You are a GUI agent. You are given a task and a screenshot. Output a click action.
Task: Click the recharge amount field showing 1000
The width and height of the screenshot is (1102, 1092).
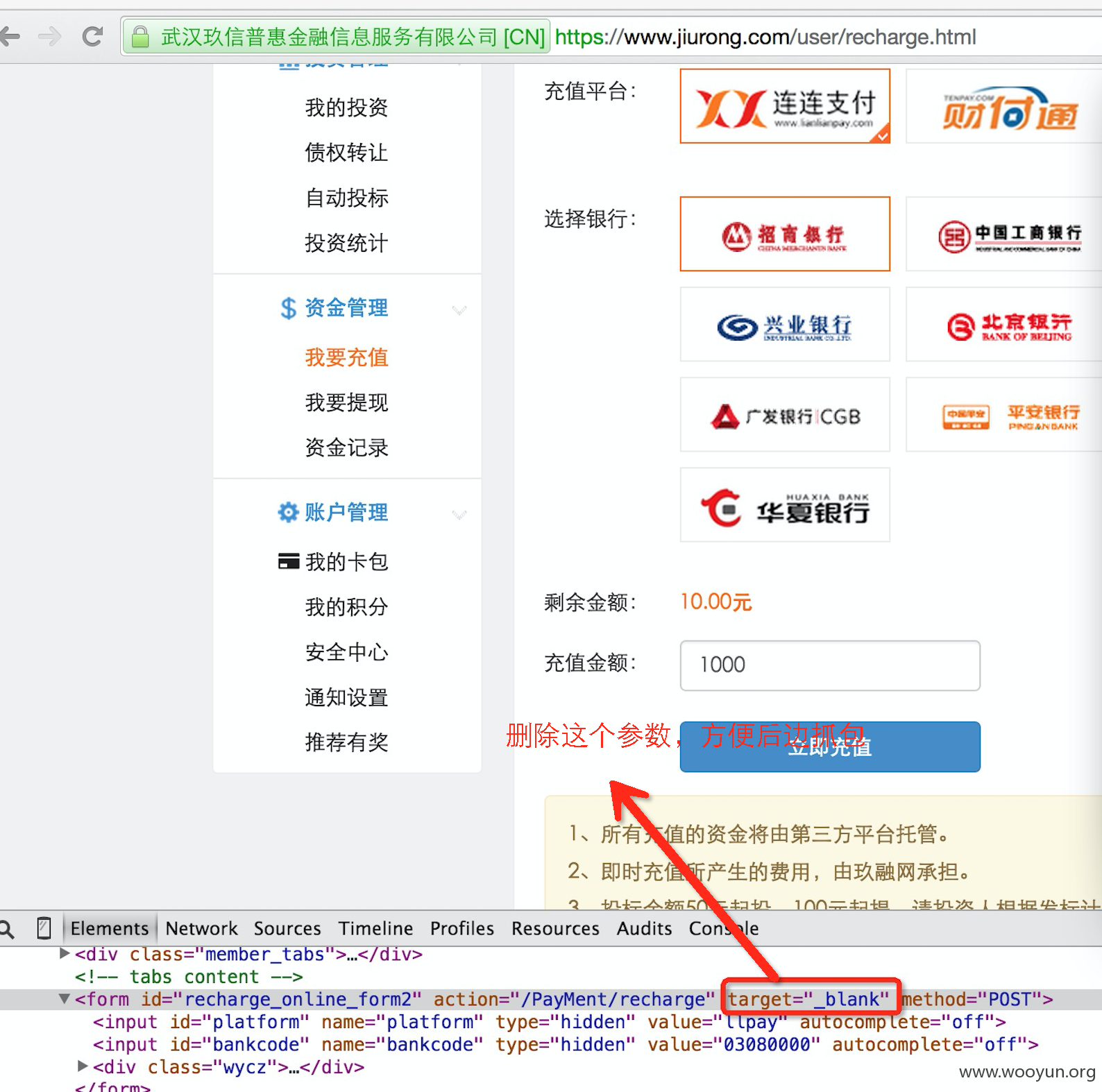(830, 665)
